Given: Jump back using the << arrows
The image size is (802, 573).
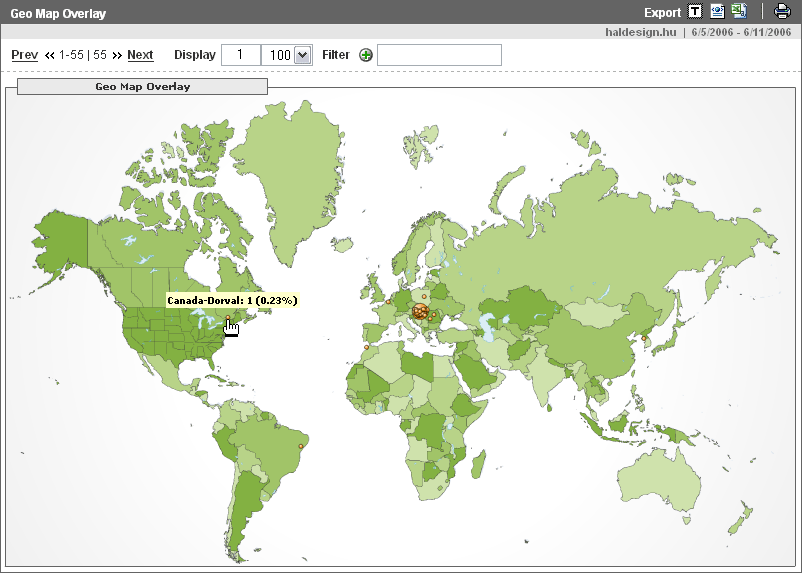Looking at the screenshot, I should point(50,55).
